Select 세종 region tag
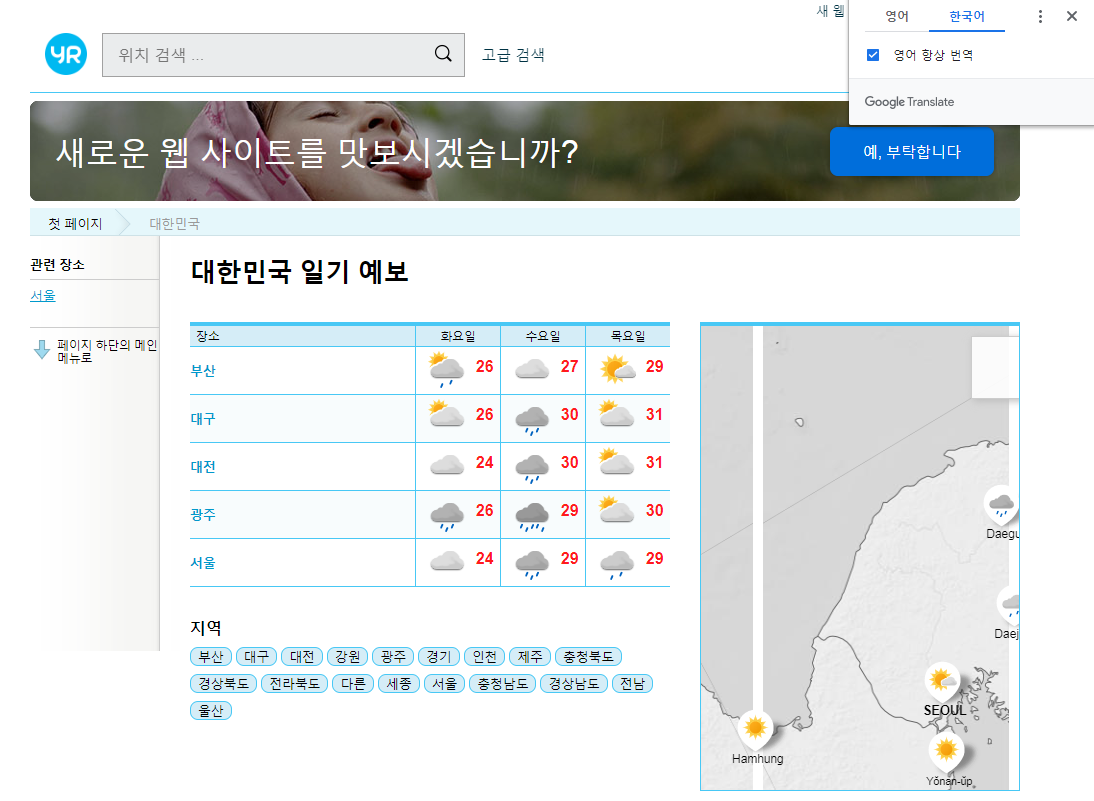Image resolution: width=1094 pixels, height=801 pixels. click(398, 684)
